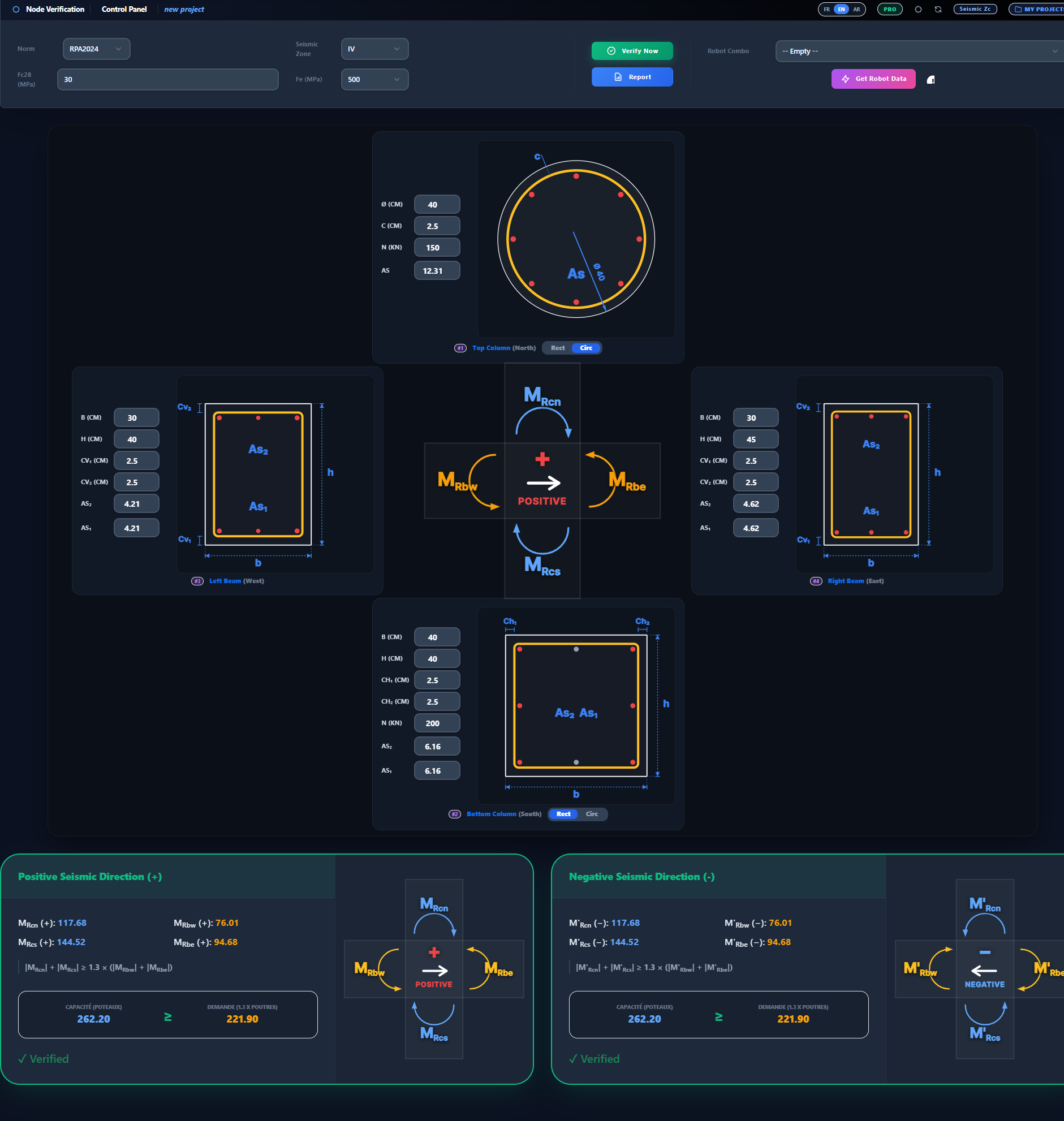Edit the Fc28 (MPa) value field
This screenshot has width=1064, height=1121.
pos(167,79)
